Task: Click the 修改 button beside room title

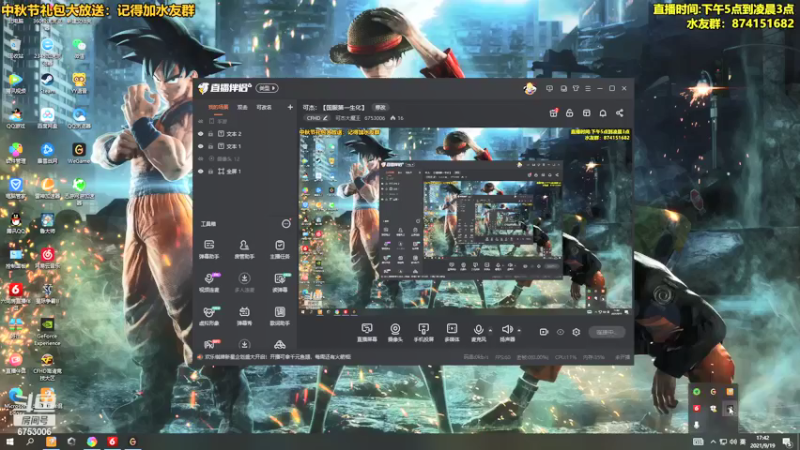Action: pyautogui.click(x=381, y=108)
